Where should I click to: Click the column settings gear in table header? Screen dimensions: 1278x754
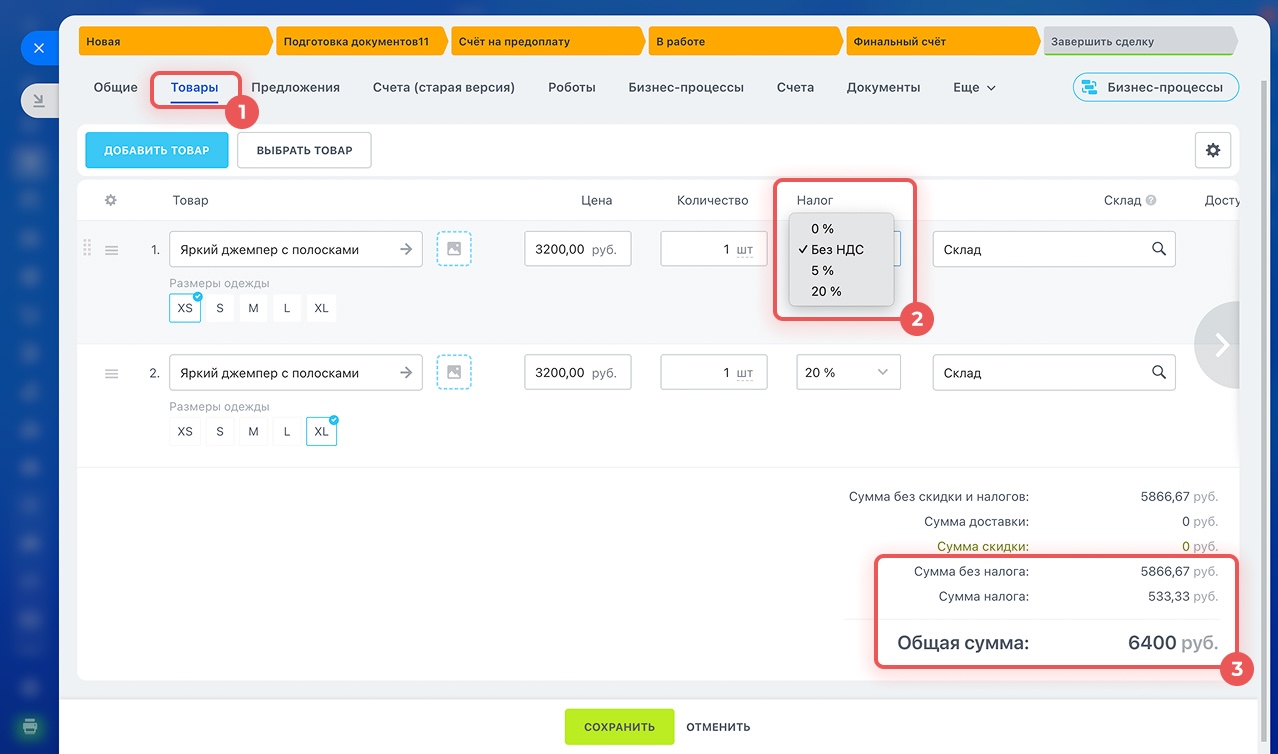coord(111,200)
